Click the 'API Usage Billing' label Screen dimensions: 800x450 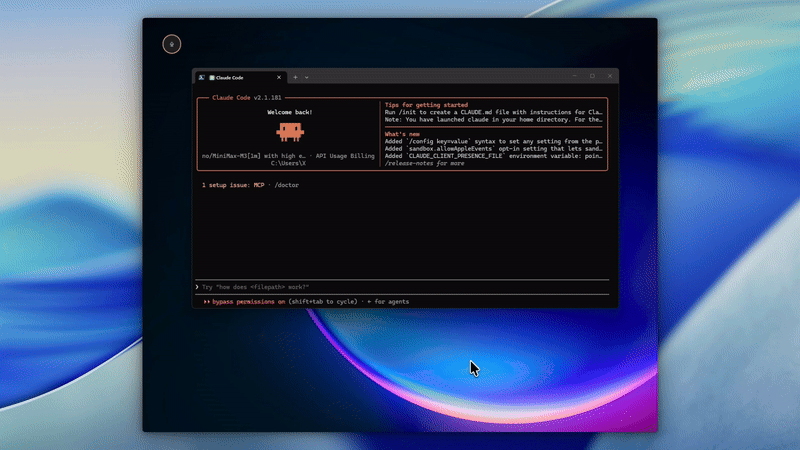[x=345, y=156]
